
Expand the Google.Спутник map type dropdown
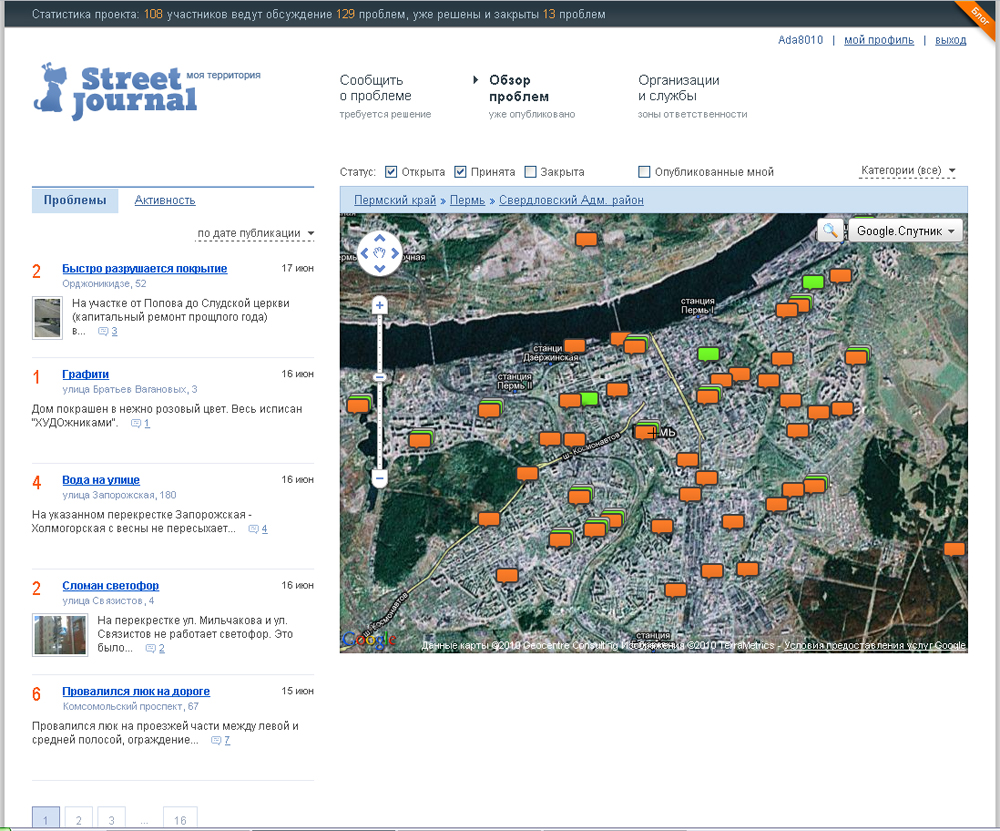(905, 231)
